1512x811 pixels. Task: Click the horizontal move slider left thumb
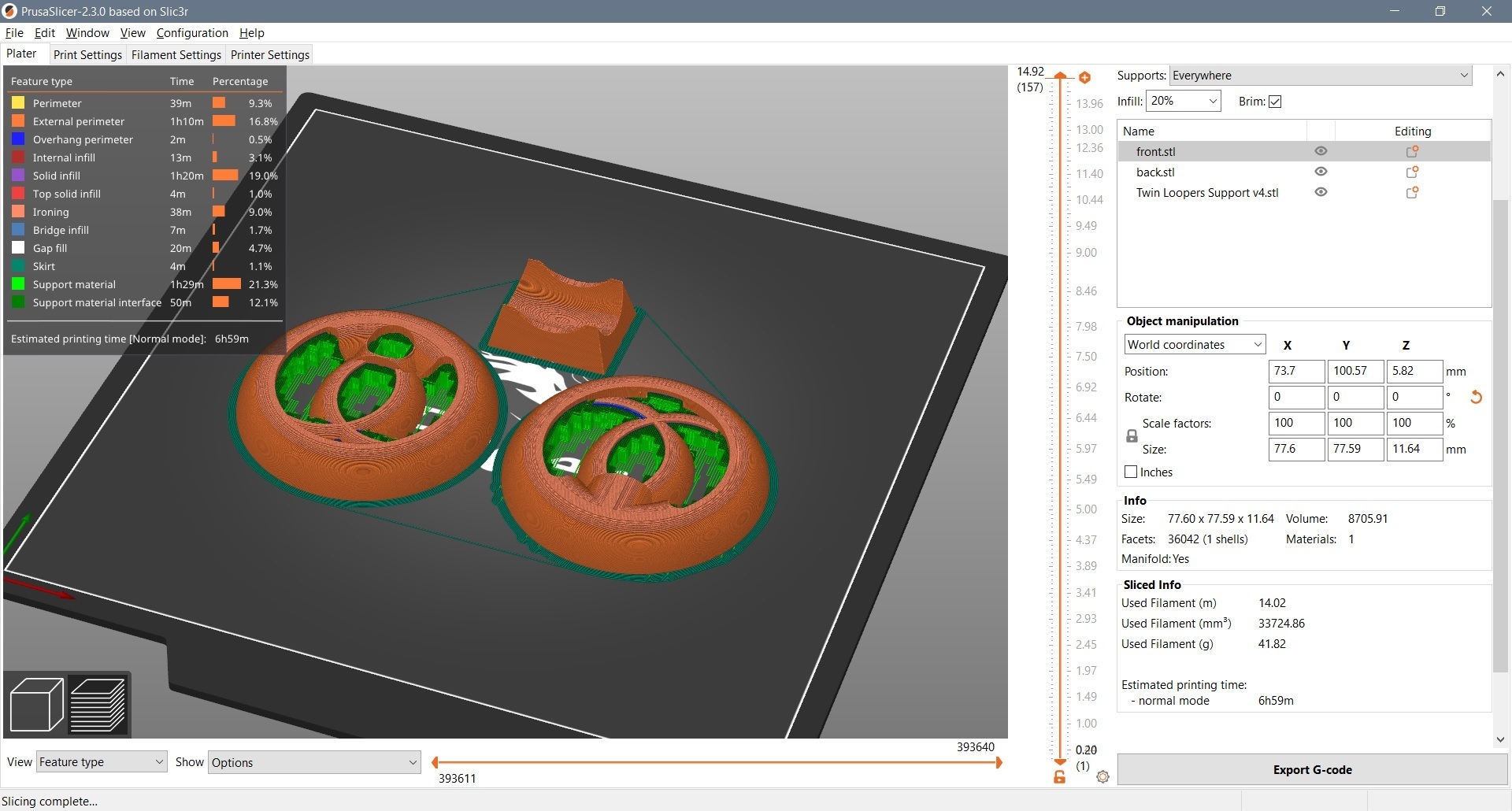click(x=435, y=762)
